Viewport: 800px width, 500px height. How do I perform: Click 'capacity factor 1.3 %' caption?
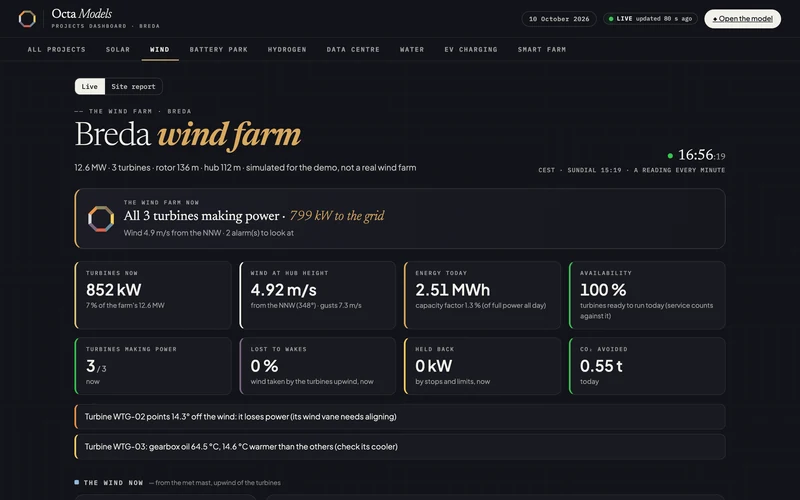[480, 306]
